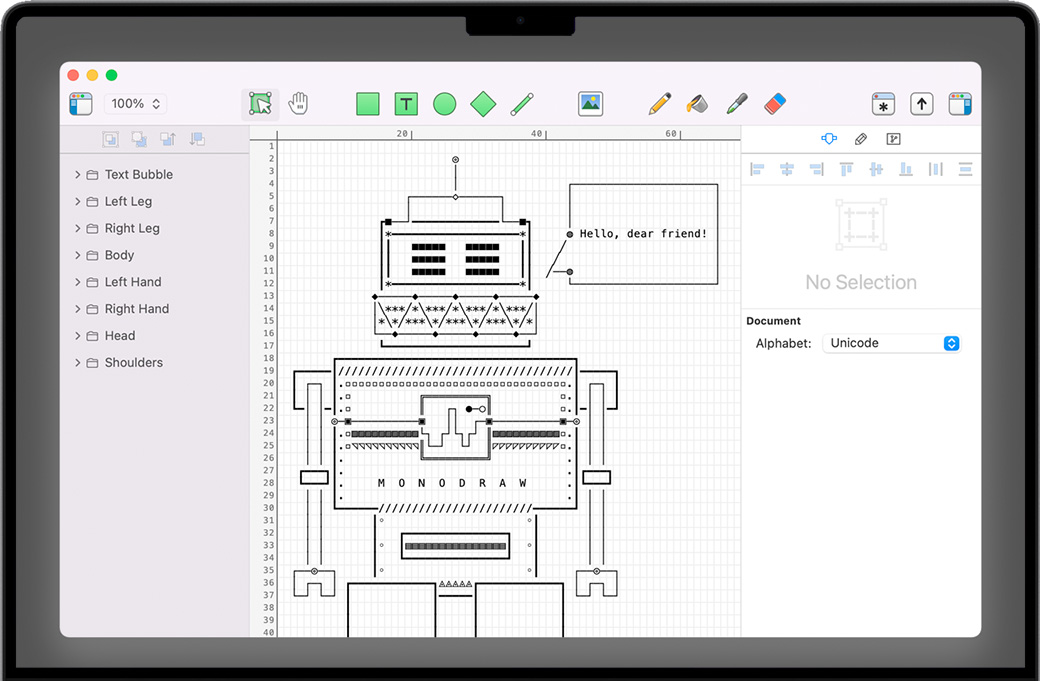Select the Diamond shape tool

click(483, 104)
